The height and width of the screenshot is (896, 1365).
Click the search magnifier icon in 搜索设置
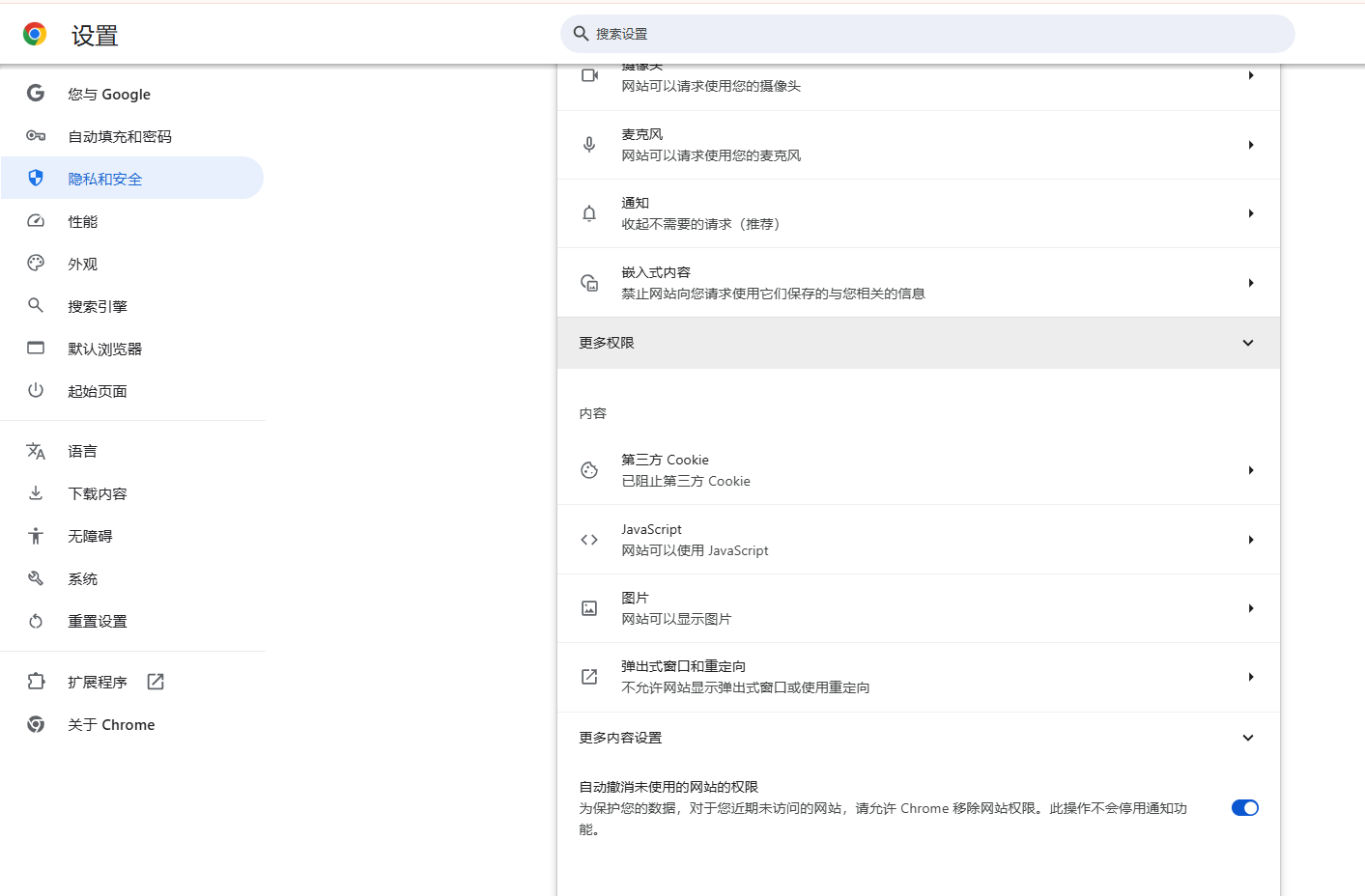pyautogui.click(x=581, y=34)
